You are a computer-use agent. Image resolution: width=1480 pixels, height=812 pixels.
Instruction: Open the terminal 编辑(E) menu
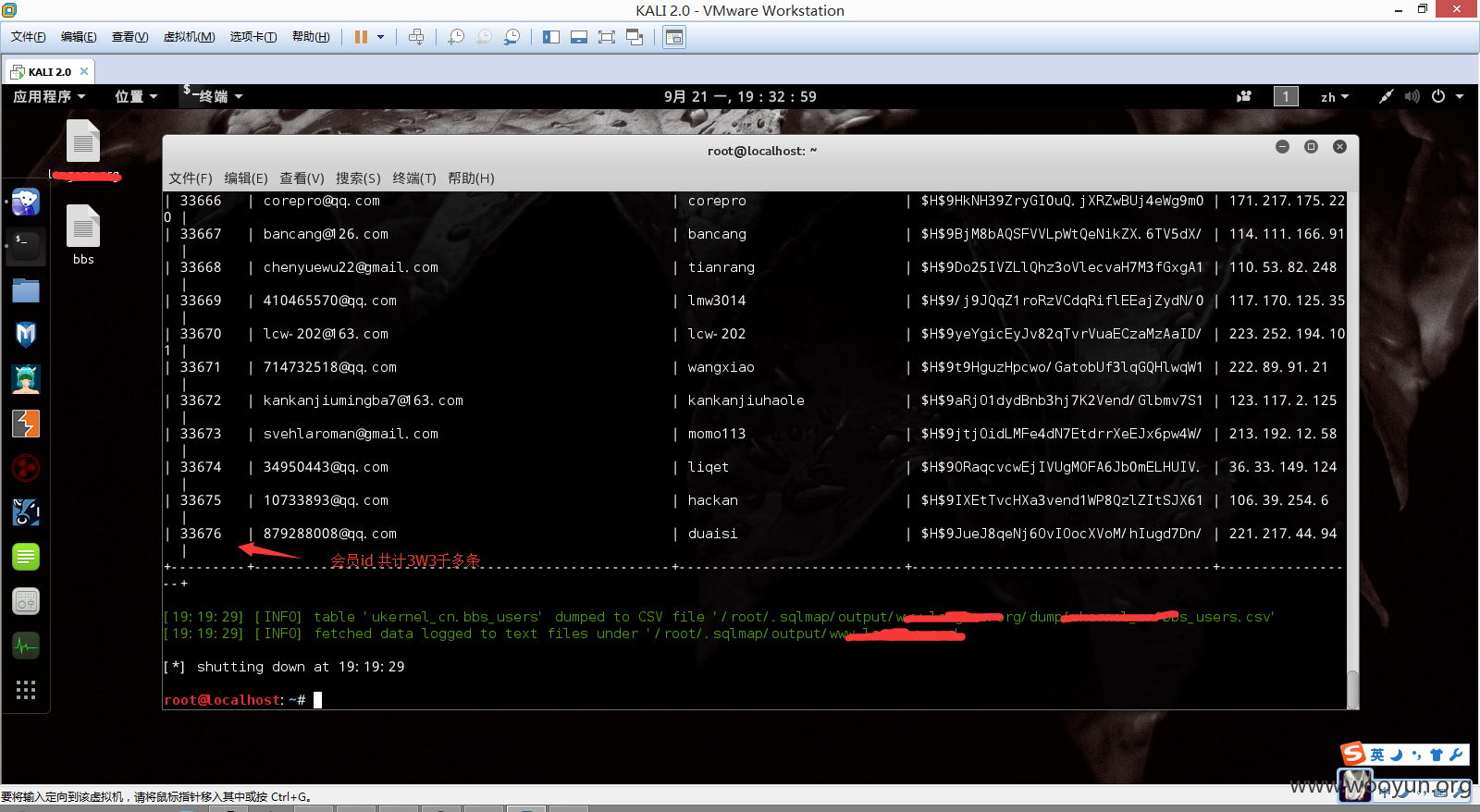[246, 178]
